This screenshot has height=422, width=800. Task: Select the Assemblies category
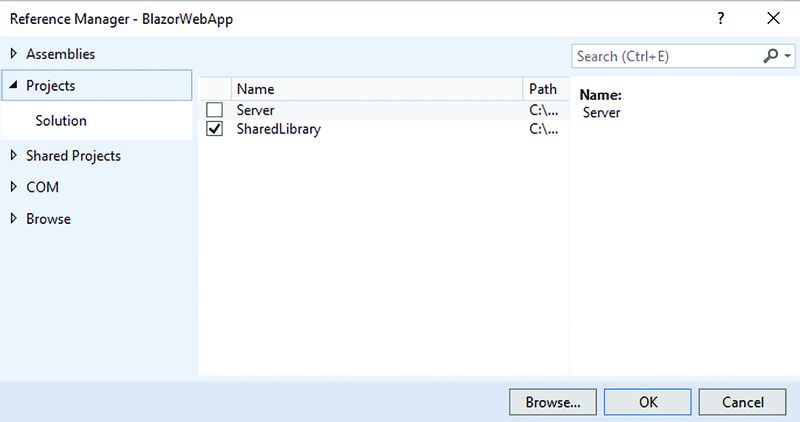click(x=61, y=54)
